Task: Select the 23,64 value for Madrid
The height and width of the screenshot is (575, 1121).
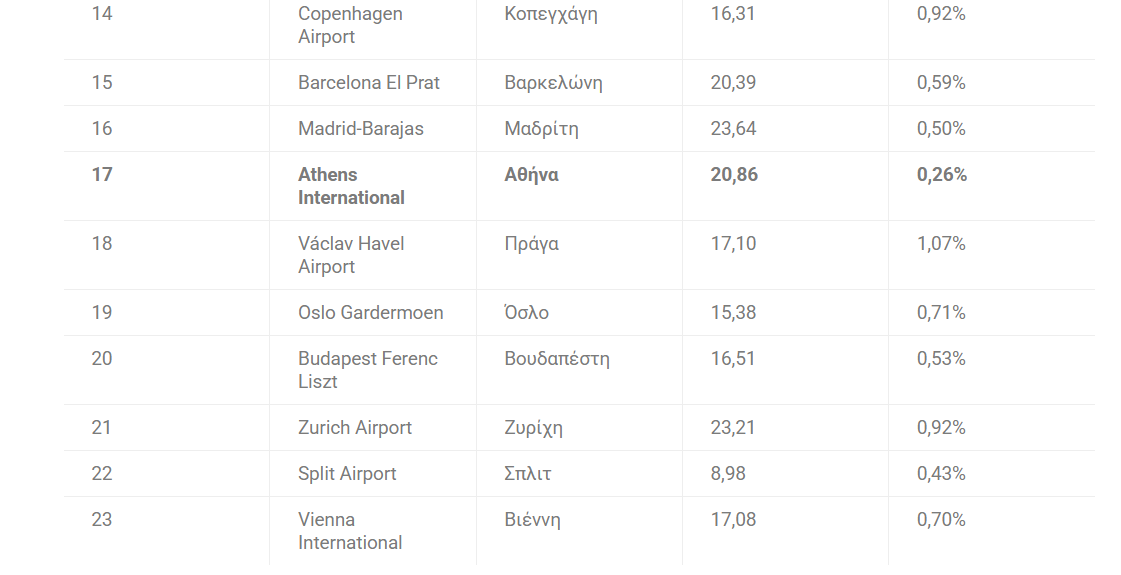Action: point(733,129)
